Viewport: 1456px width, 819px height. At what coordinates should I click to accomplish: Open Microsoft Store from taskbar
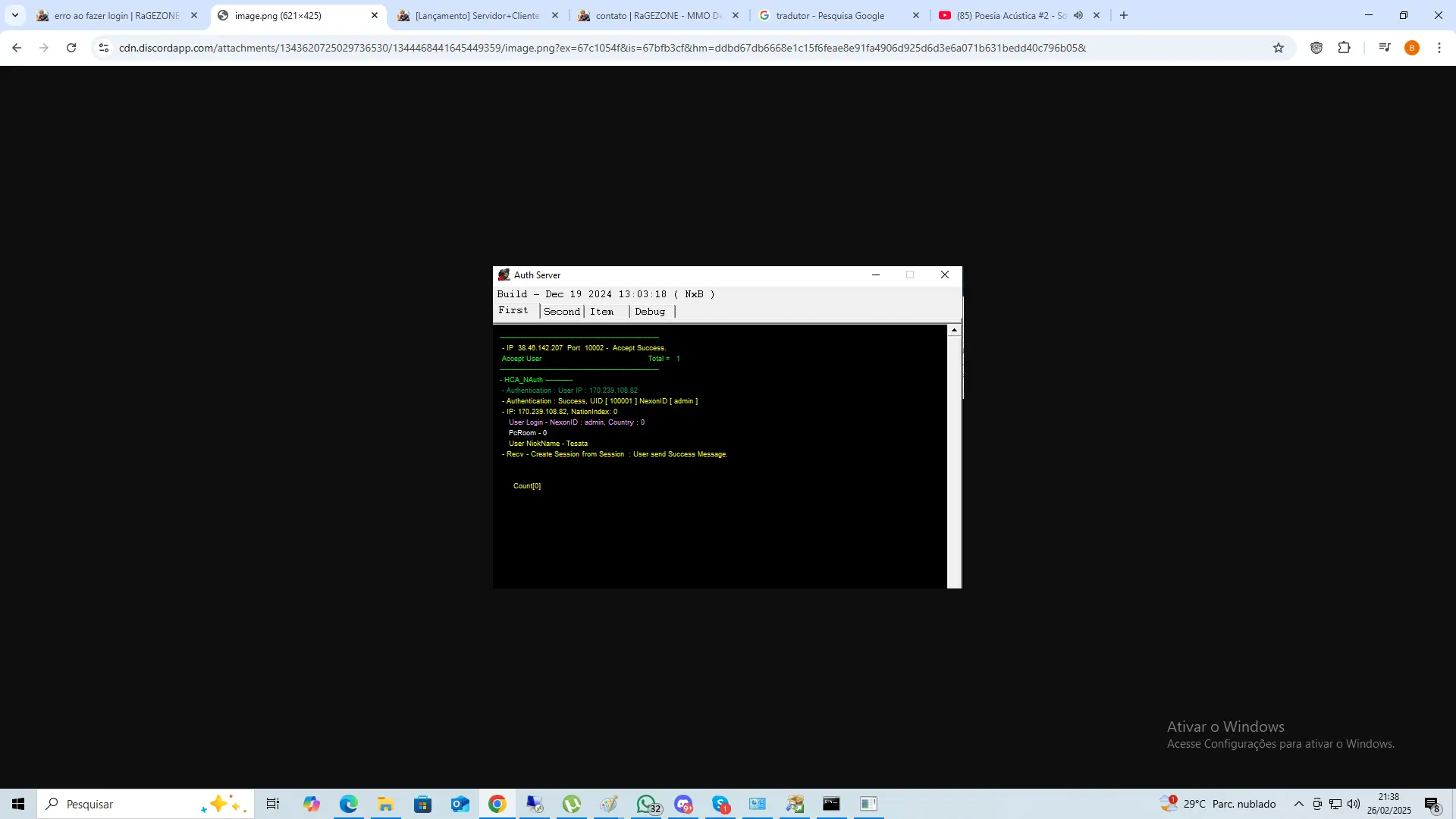point(422,804)
